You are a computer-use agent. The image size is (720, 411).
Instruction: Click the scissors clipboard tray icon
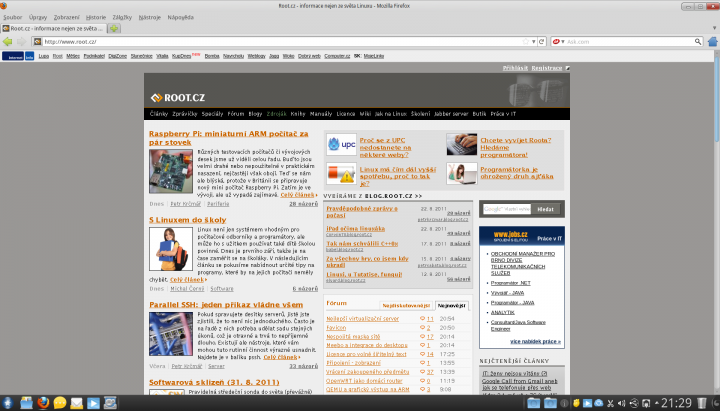[x=610, y=403]
